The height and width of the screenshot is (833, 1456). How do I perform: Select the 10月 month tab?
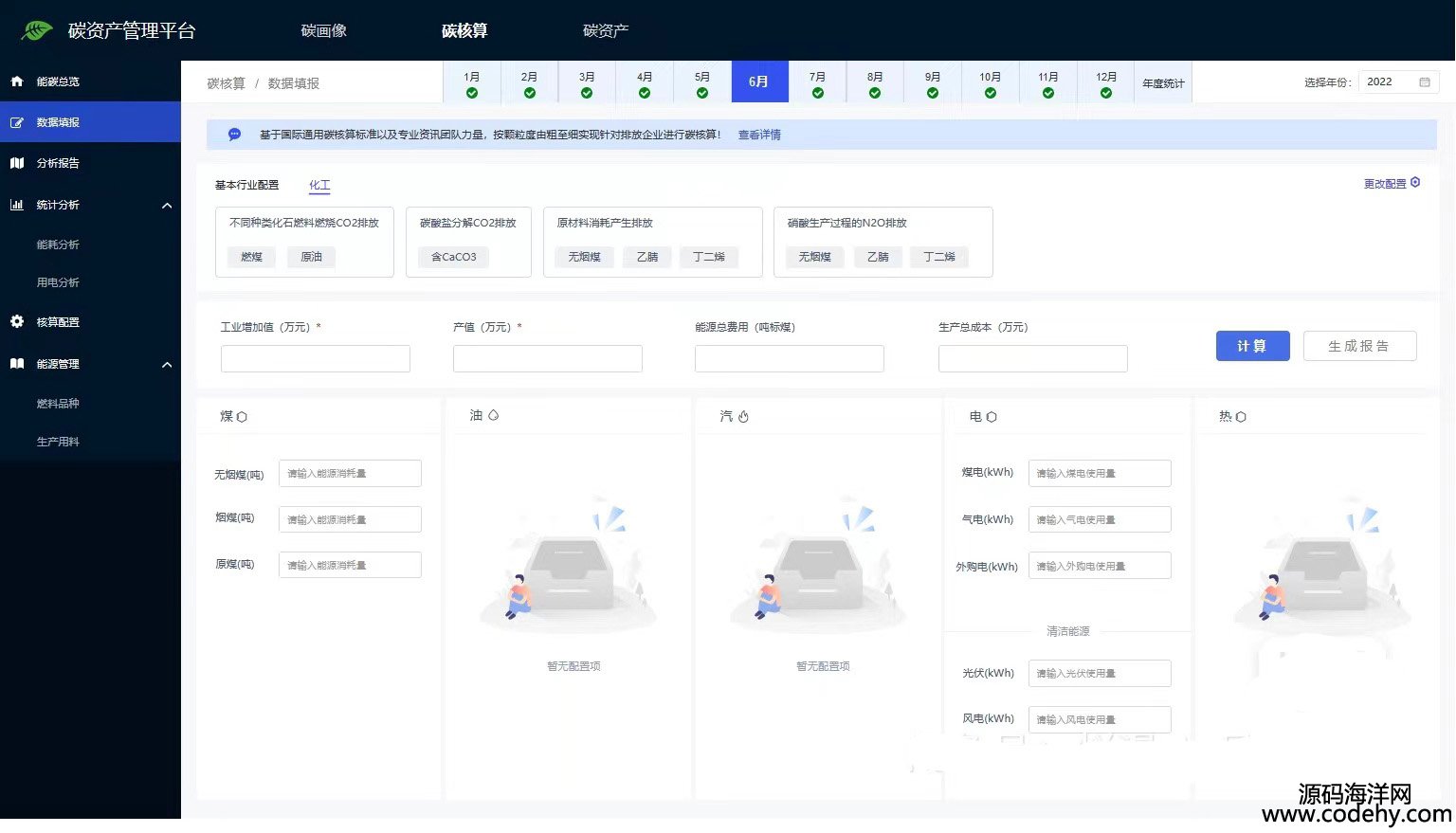pyautogui.click(x=991, y=82)
